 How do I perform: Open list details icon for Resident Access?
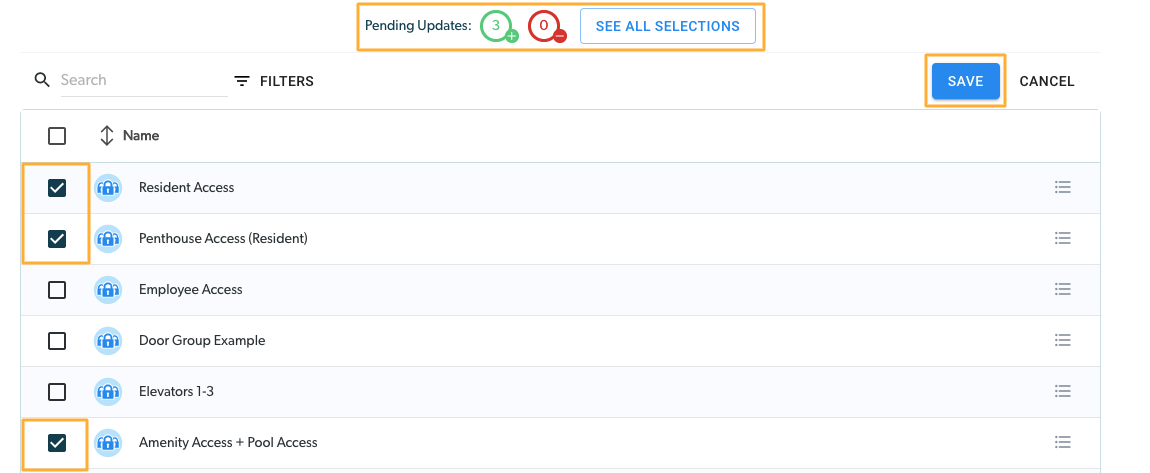coord(1063,187)
